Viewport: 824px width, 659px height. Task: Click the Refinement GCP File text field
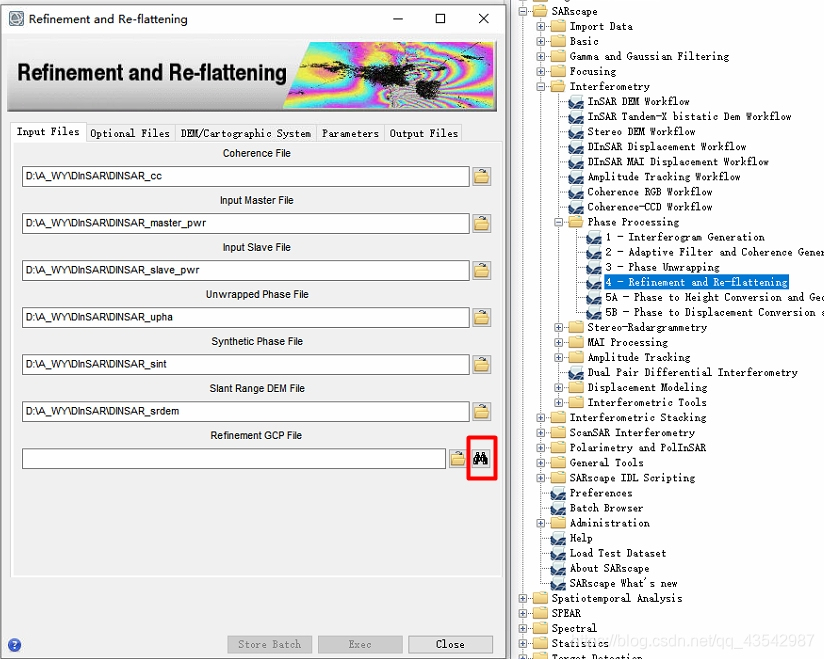point(234,459)
